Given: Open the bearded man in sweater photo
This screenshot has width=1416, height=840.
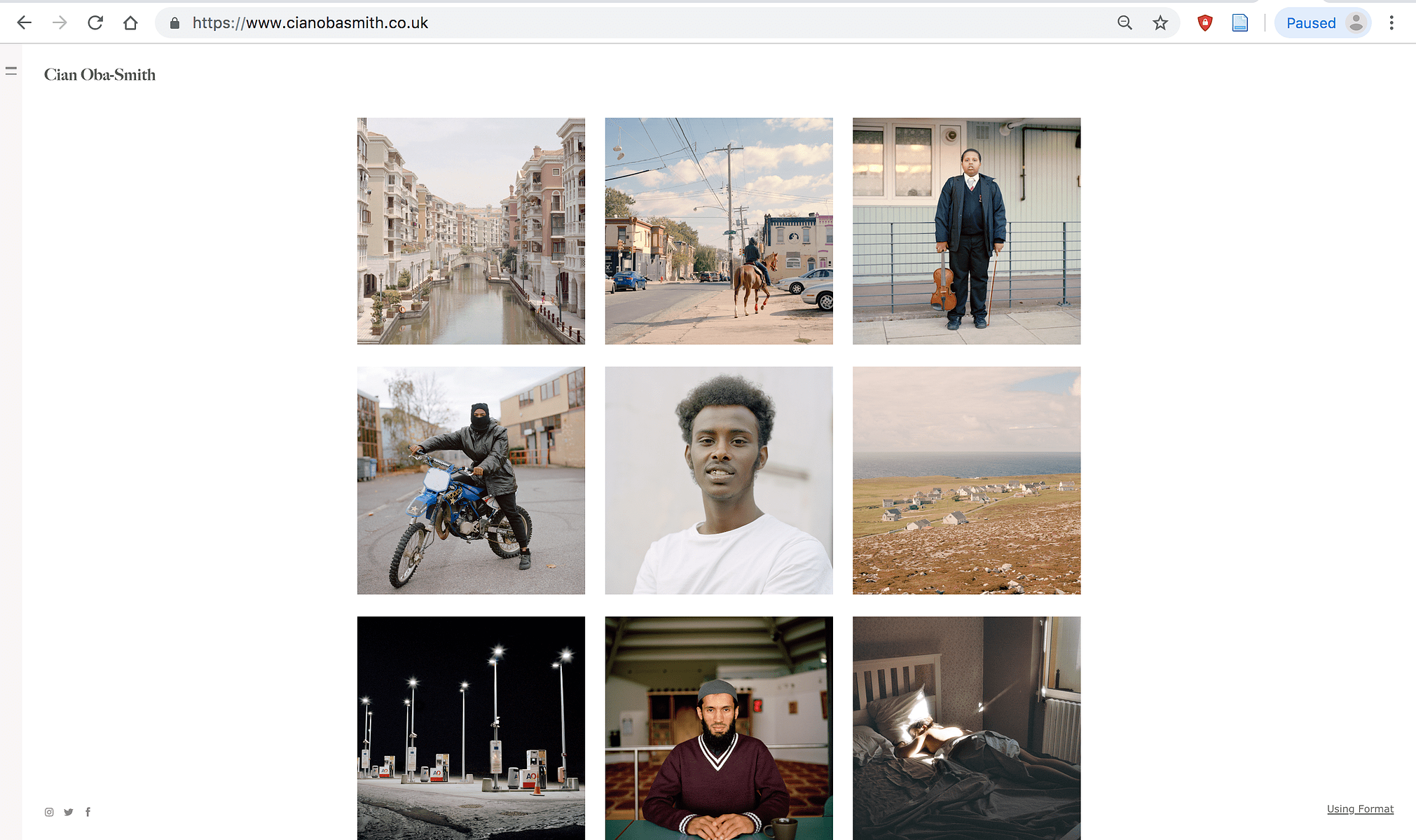Looking at the screenshot, I should (x=719, y=728).
